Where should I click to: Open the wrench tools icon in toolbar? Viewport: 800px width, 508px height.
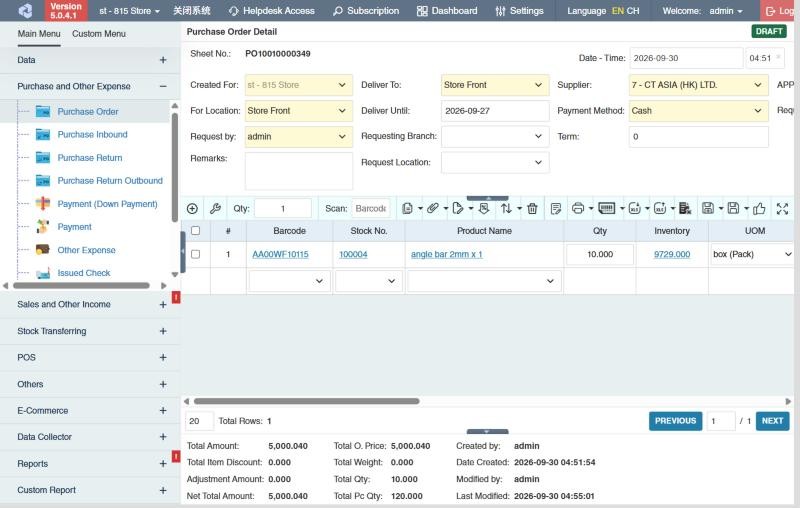click(x=215, y=209)
